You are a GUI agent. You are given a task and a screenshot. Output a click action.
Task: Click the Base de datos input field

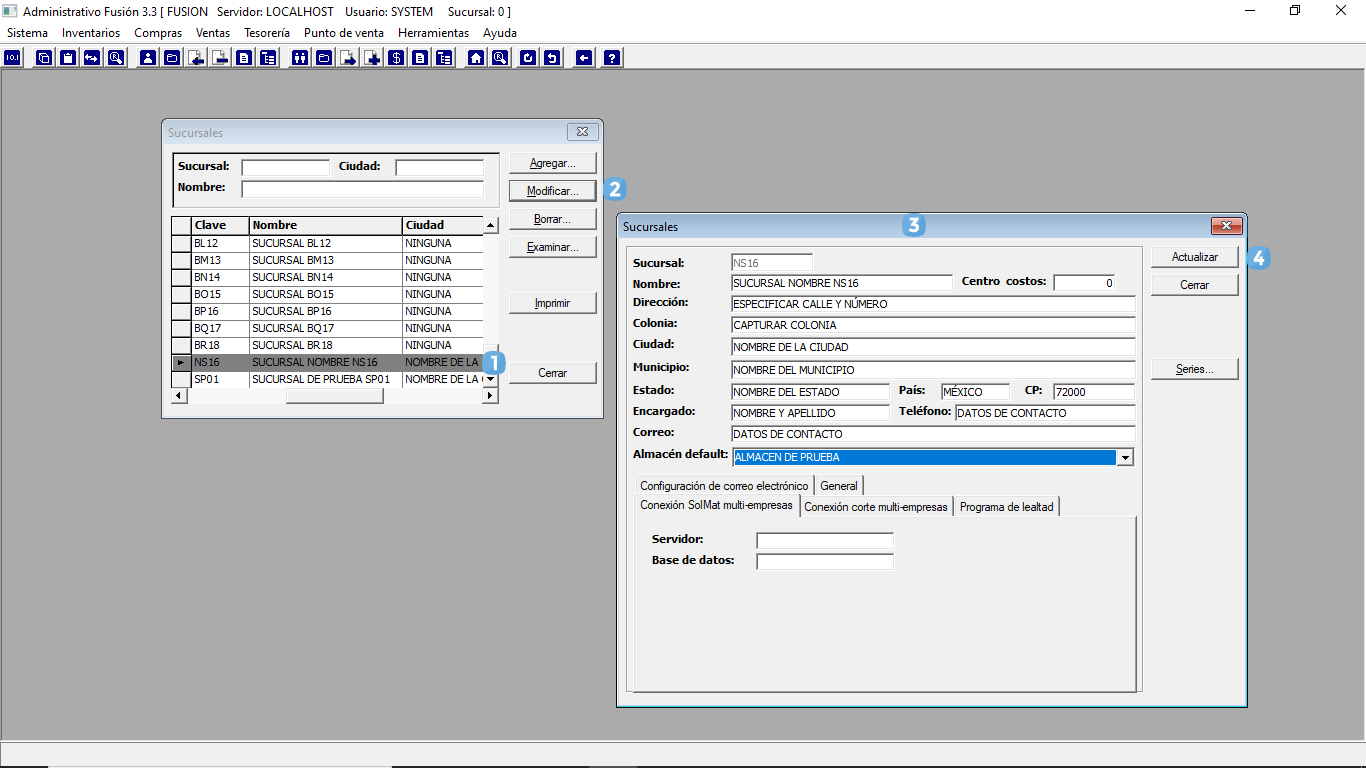[825, 562]
